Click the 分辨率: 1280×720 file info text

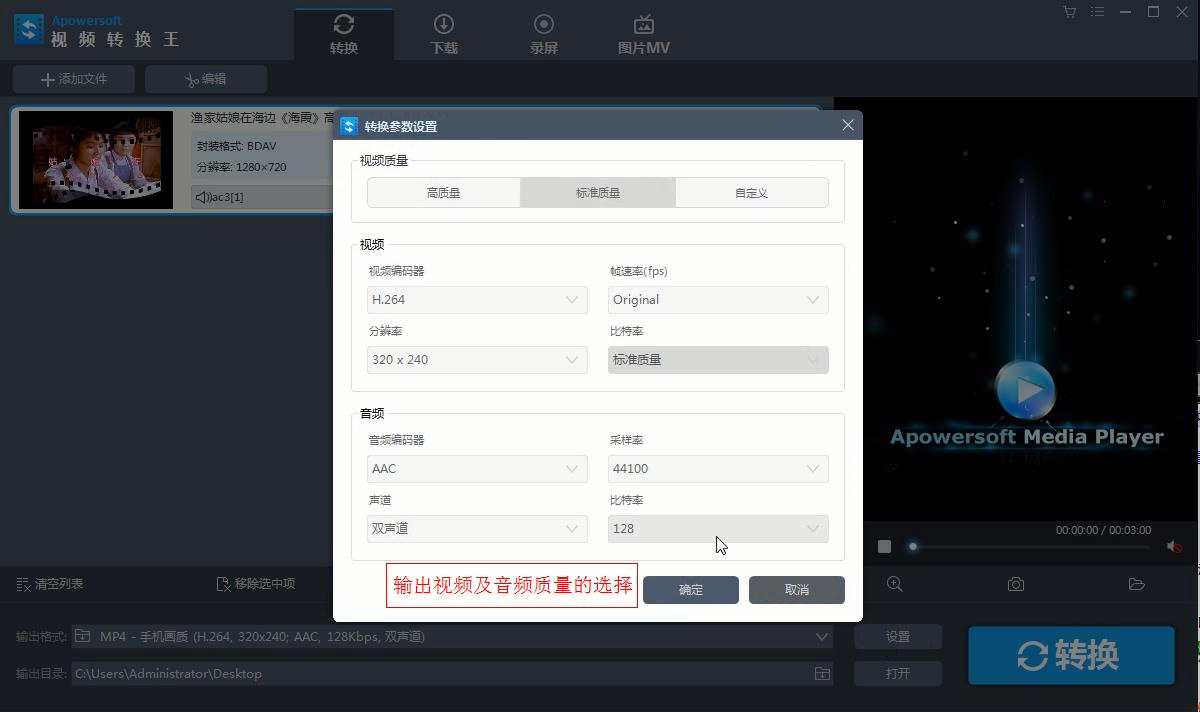pyautogui.click(x=242, y=167)
